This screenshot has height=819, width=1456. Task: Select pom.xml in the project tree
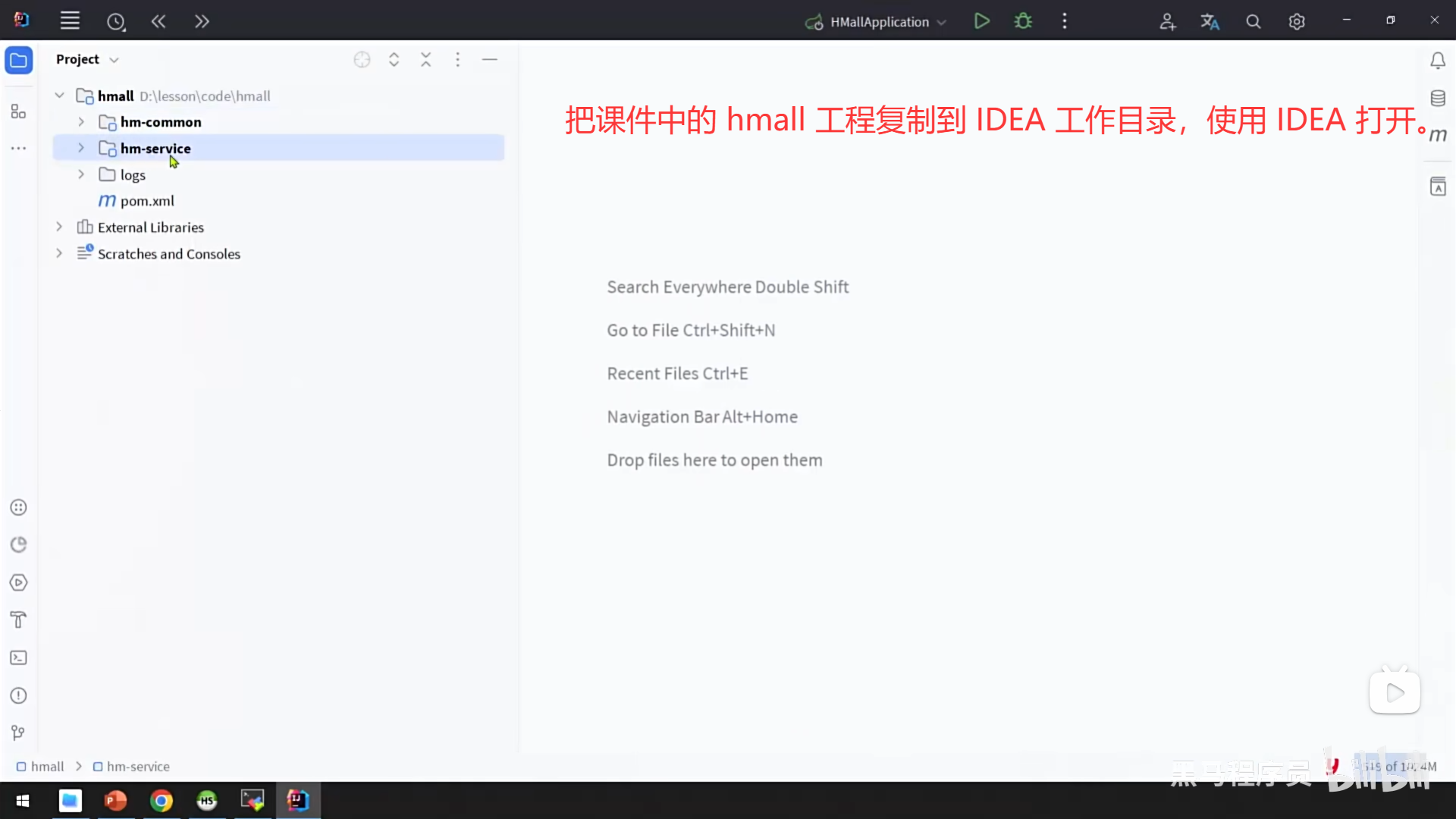point(148,200)
